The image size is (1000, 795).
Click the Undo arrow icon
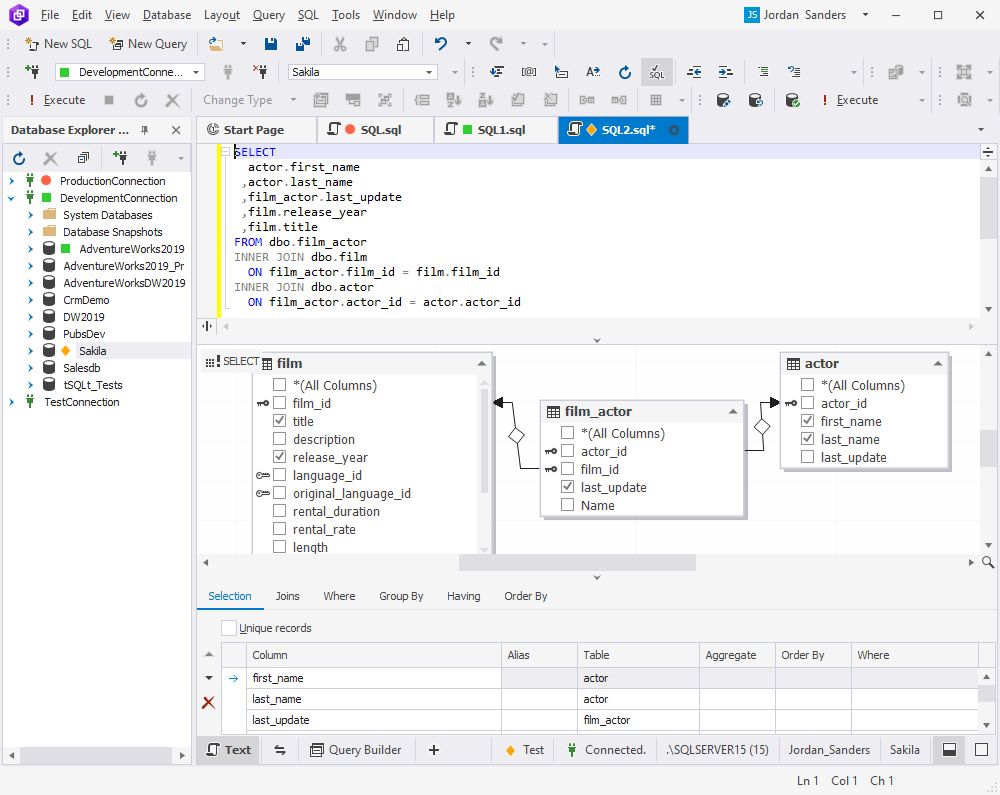click(x=441, y=44)
